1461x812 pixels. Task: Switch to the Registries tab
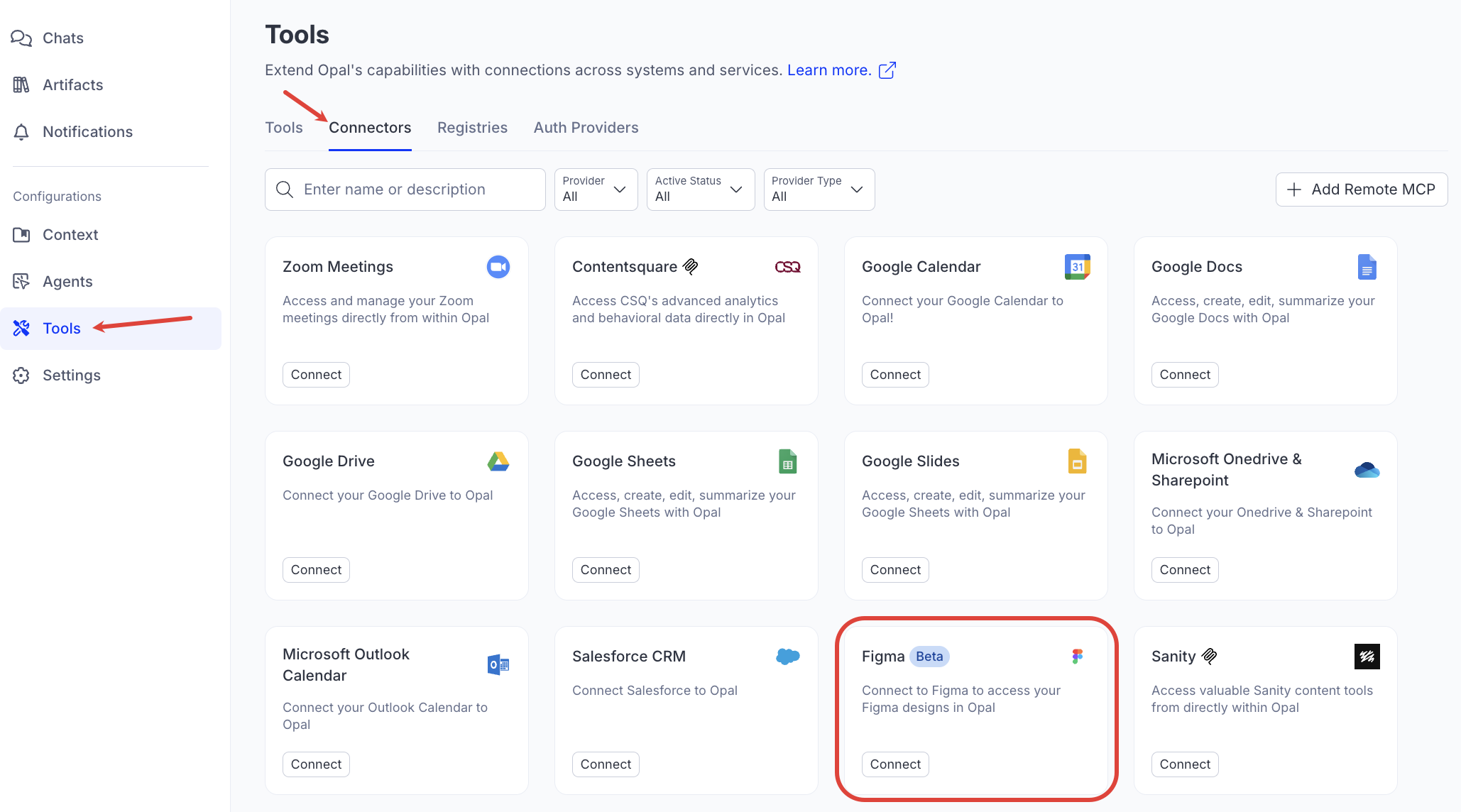click(472, 128)
